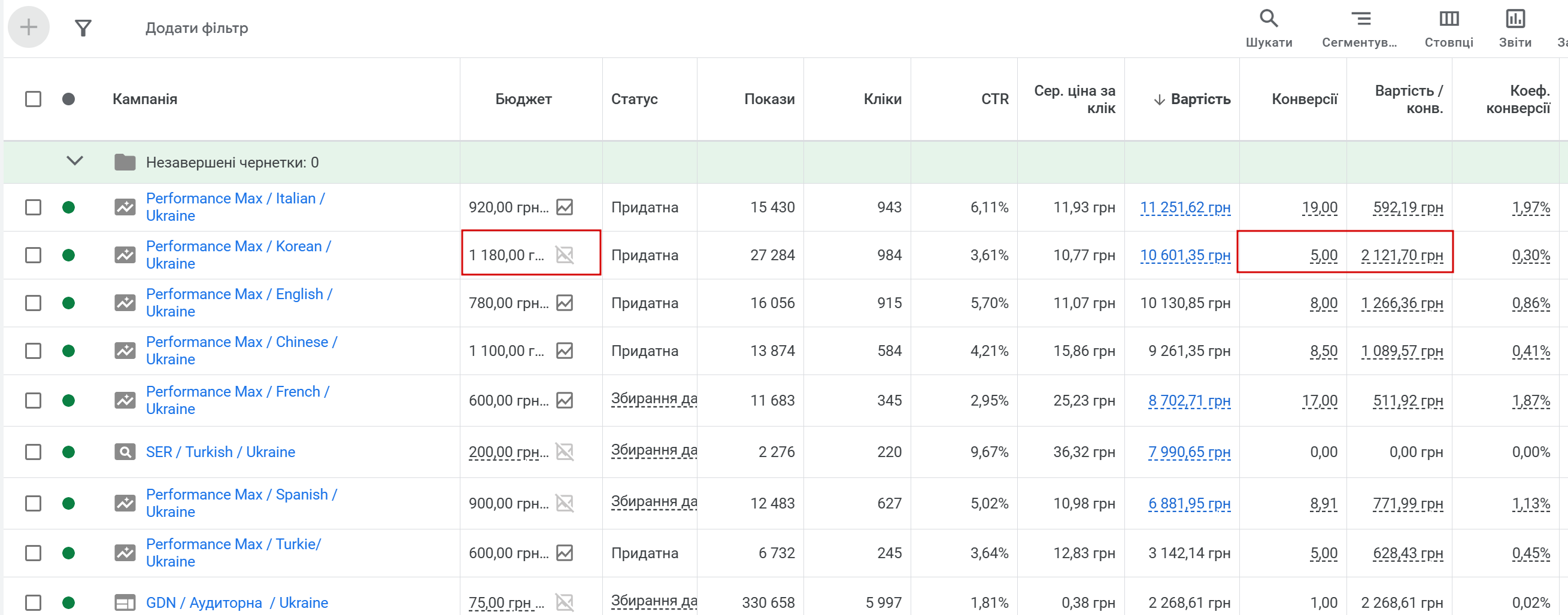Viewport: 1568px width, 615px height.
Task: Tick checkbox for Performance Max Turkie campaign
Action: [33, 553]
